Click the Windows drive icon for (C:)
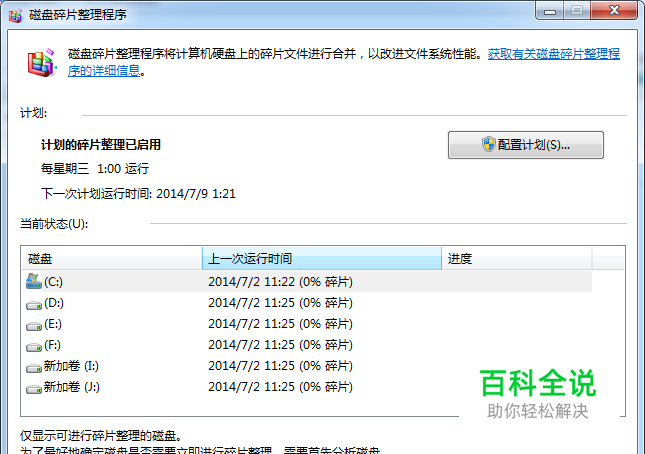This screenshot has height=454, width=645. point(34,281)
